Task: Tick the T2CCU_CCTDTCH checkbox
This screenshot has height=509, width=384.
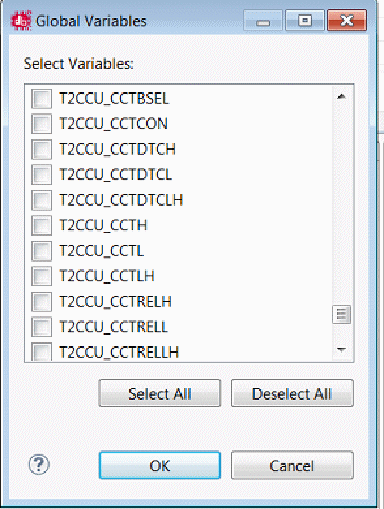Action: tap(41, 149)
